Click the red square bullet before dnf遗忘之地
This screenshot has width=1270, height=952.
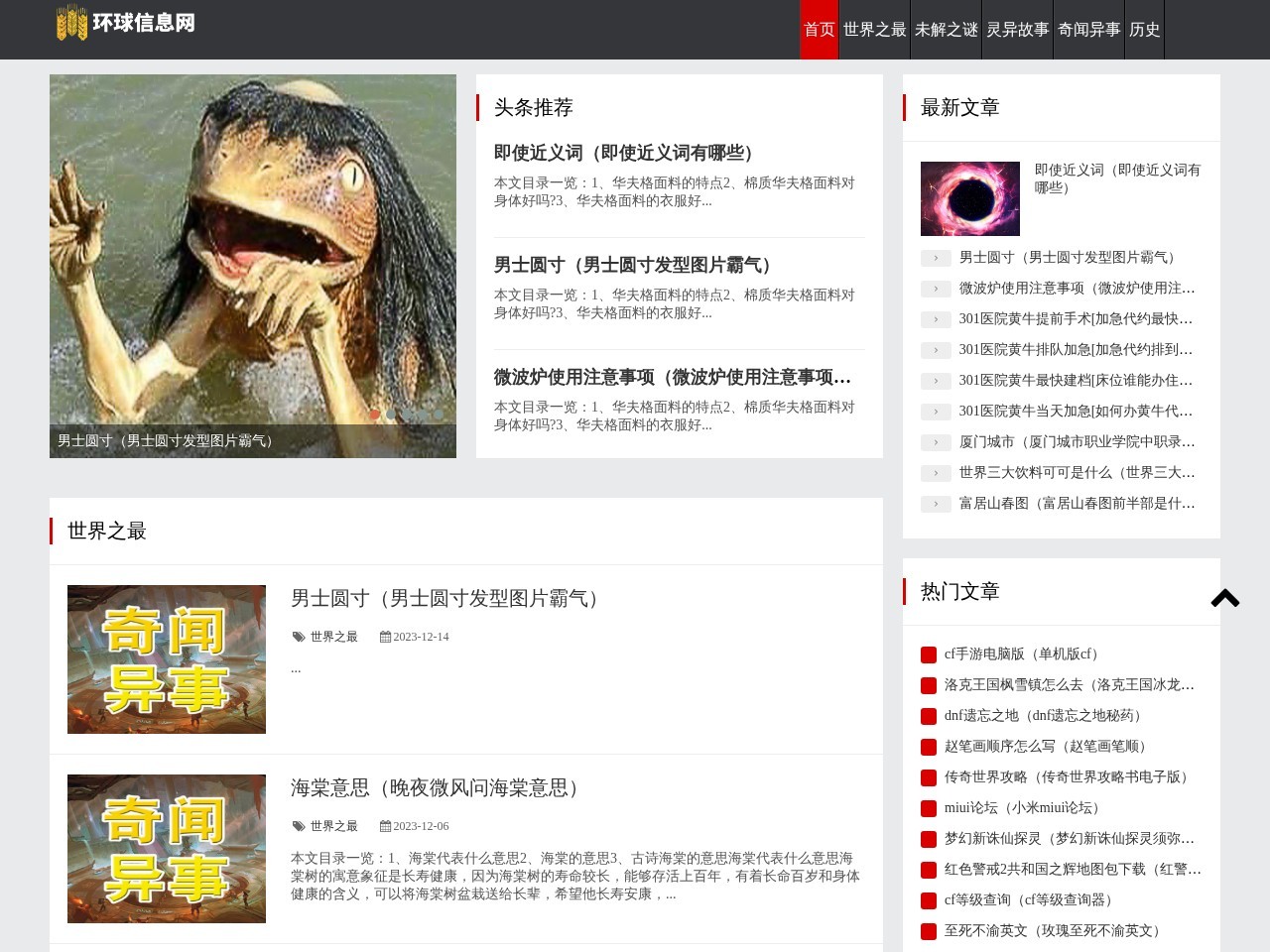point(931,715)
